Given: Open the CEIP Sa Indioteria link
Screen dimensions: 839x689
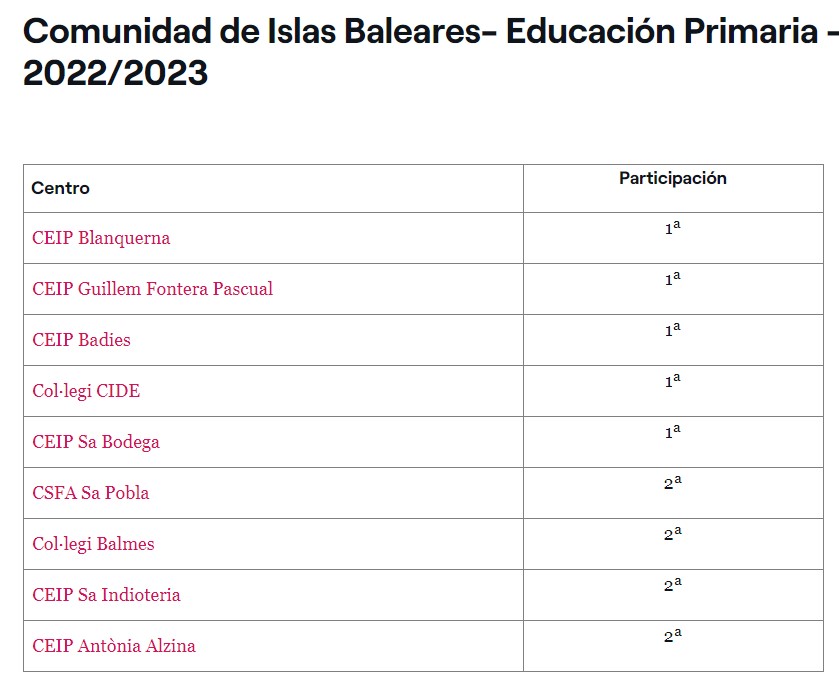Looking at the screenshot, I should 106,595.
